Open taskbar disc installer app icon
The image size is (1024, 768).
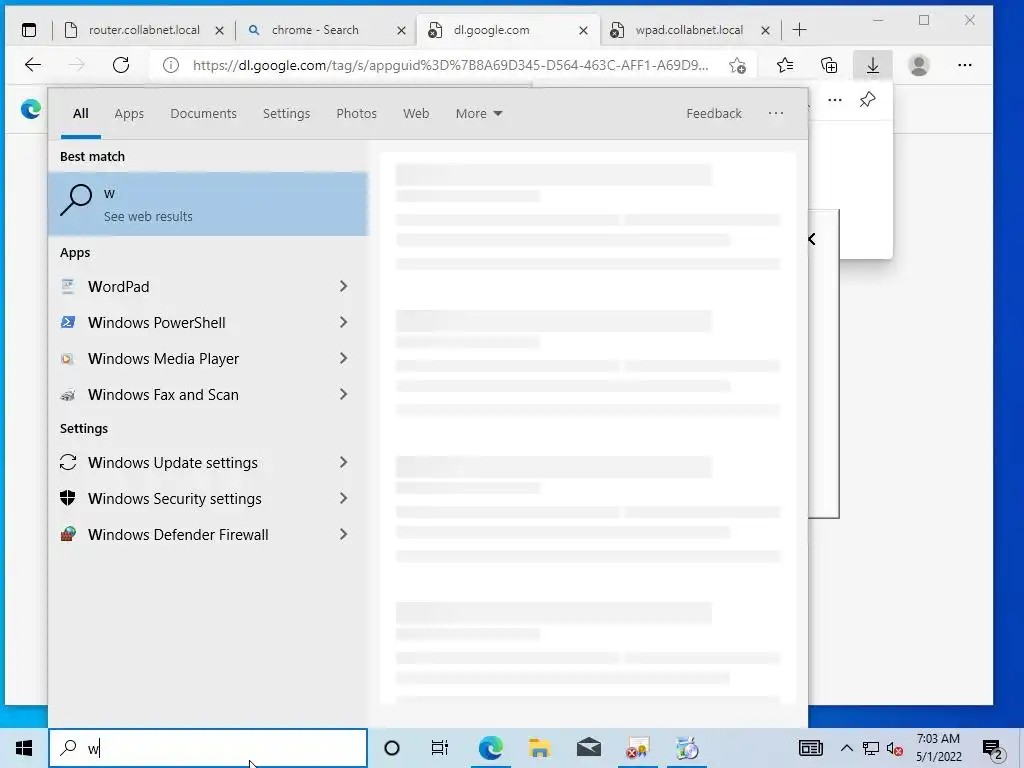click(686, 748)
